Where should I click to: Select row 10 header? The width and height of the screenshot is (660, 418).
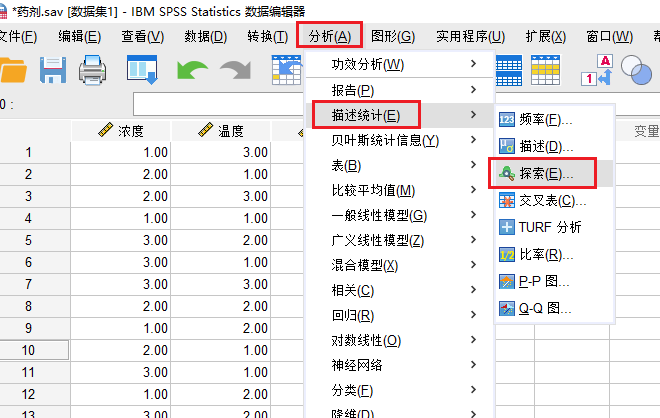(35, 350)
